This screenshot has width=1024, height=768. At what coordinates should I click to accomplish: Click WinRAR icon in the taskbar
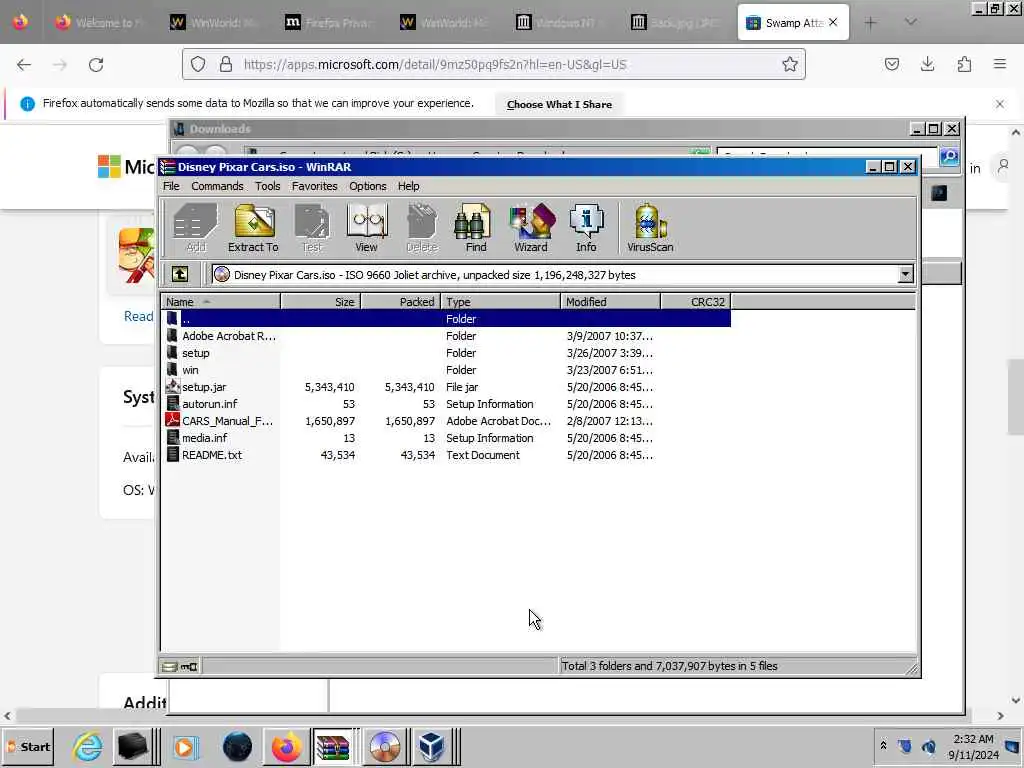(333, 746)
